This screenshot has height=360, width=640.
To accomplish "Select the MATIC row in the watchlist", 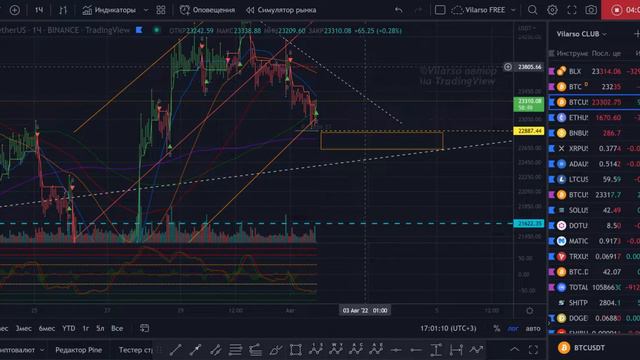I will [594, 241].
